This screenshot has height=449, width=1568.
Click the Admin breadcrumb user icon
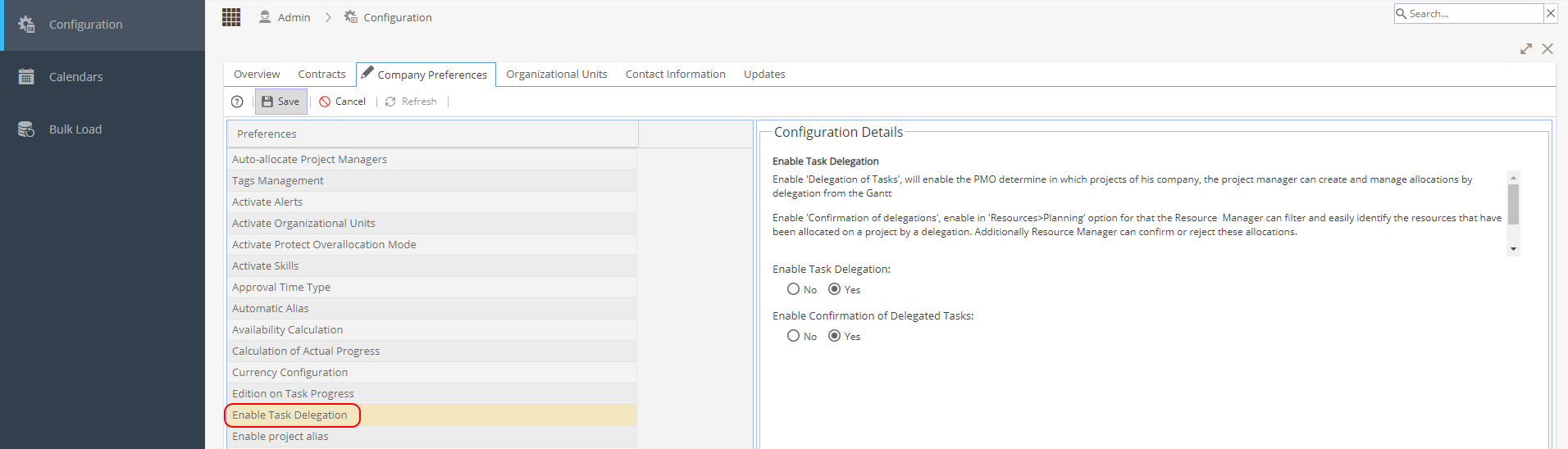(265, 16)
